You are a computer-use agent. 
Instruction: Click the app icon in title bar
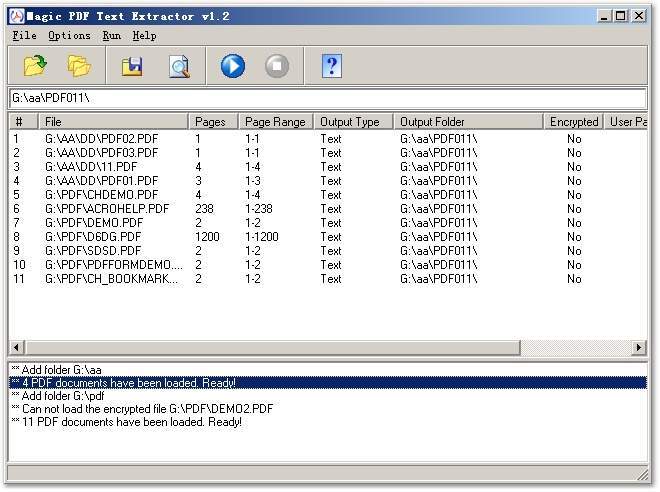pyautogui.click(x=16, y=16)
